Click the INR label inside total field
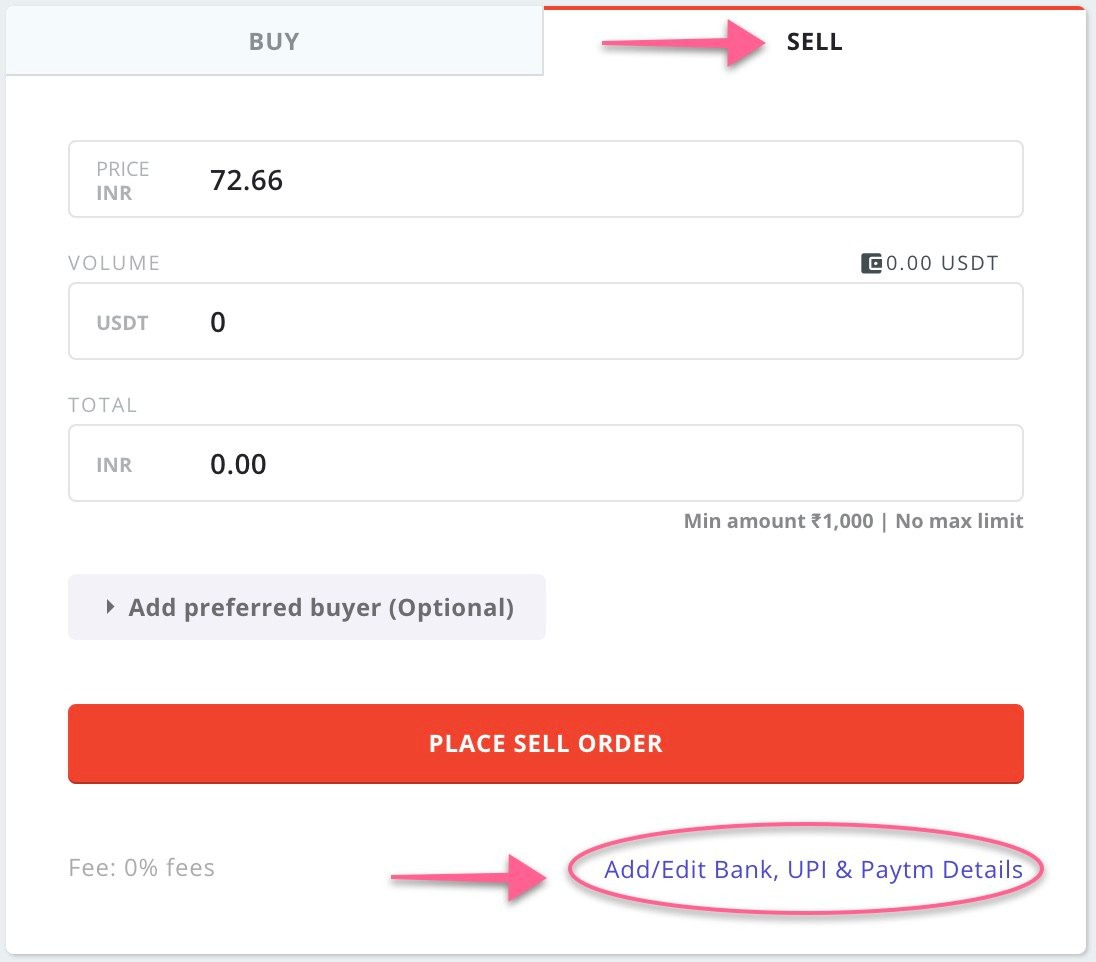 click(x=114, y=465)
